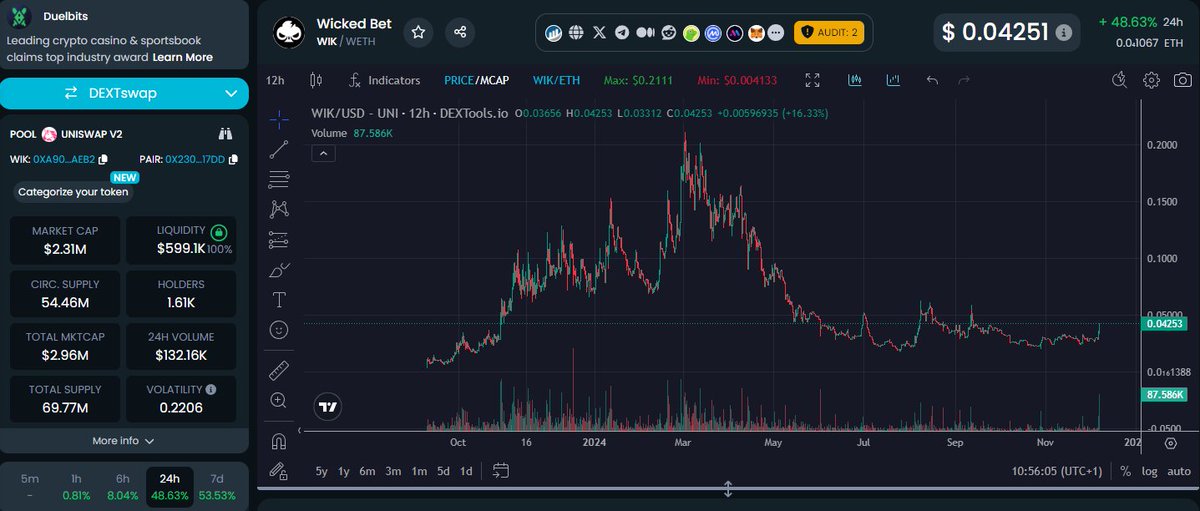Select the zoom in tool
The width and height of the screenshot is (1200, 511).
[279, 400]
